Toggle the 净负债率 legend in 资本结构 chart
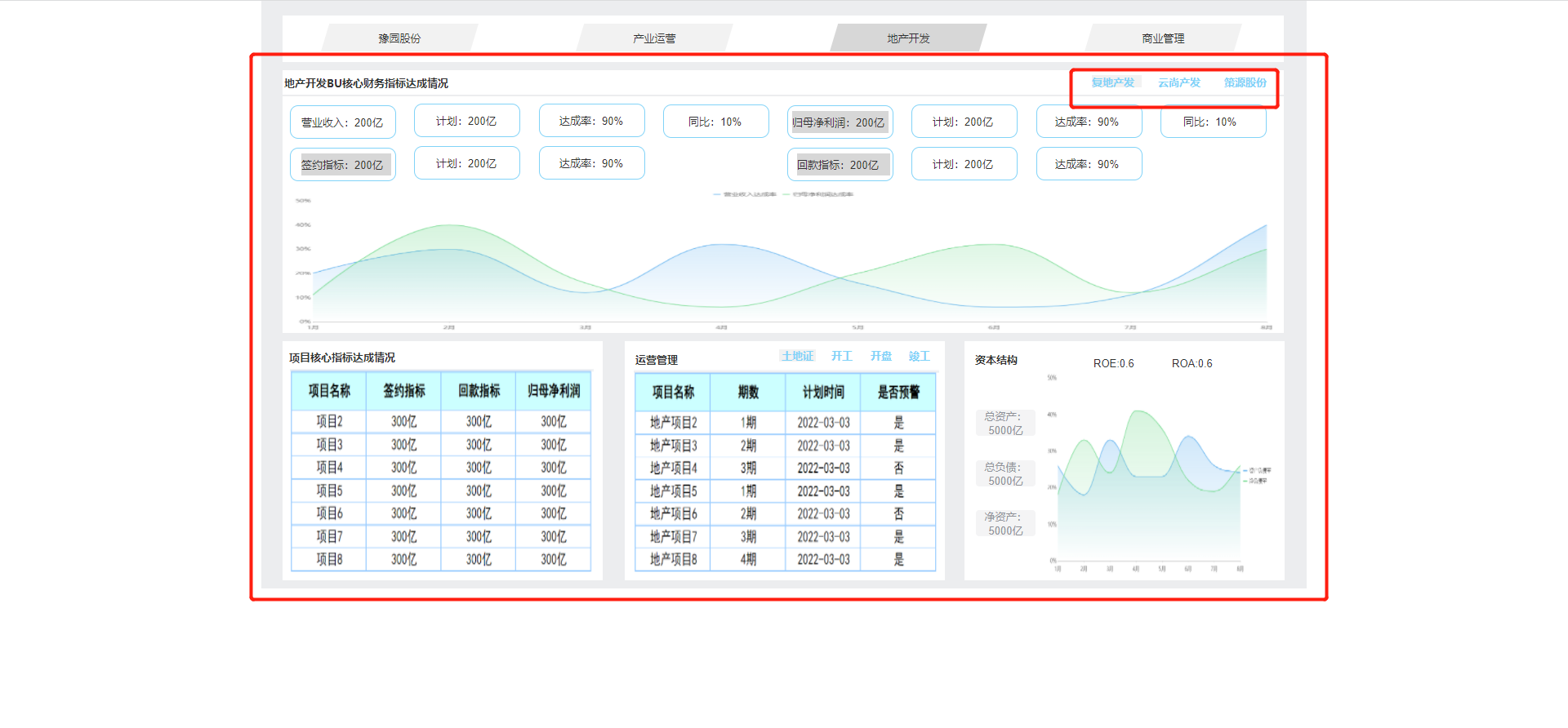The image size is (1568, 728). 1256,481
